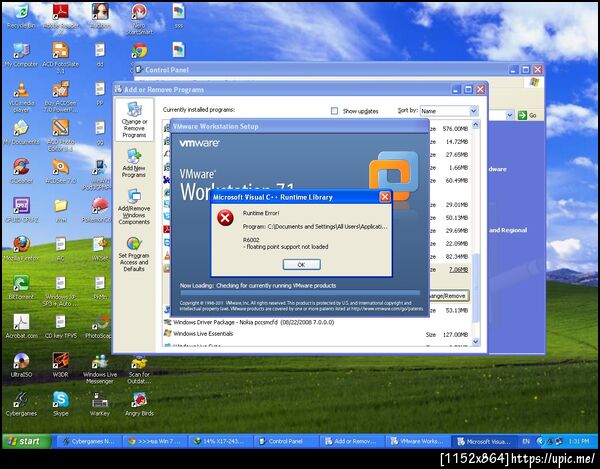Image resolution: width=600 pixels, height=469 pixels.
Task: Open the Acrobat.com desktop shortcut
Action: pyautogui.click(x=21, y=326)
